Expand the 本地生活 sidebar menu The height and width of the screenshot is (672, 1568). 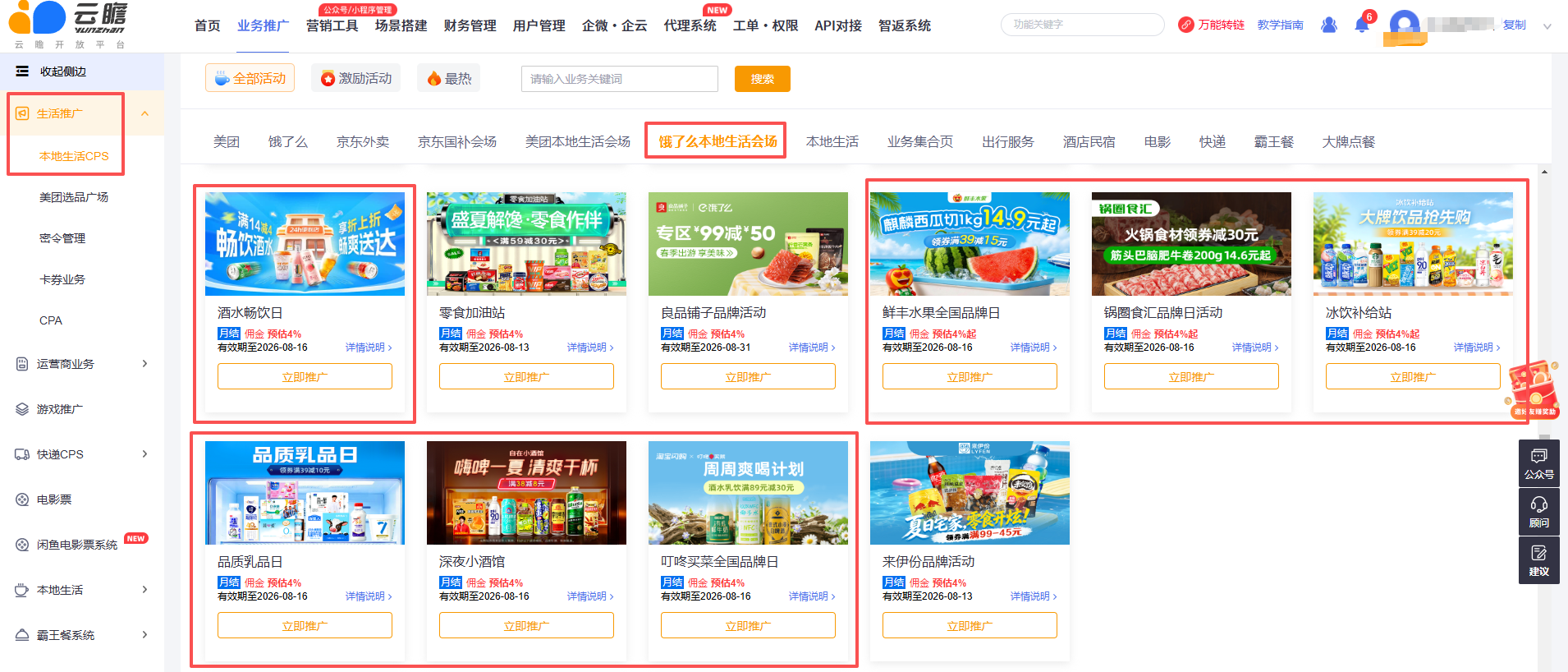pos(144,589)
